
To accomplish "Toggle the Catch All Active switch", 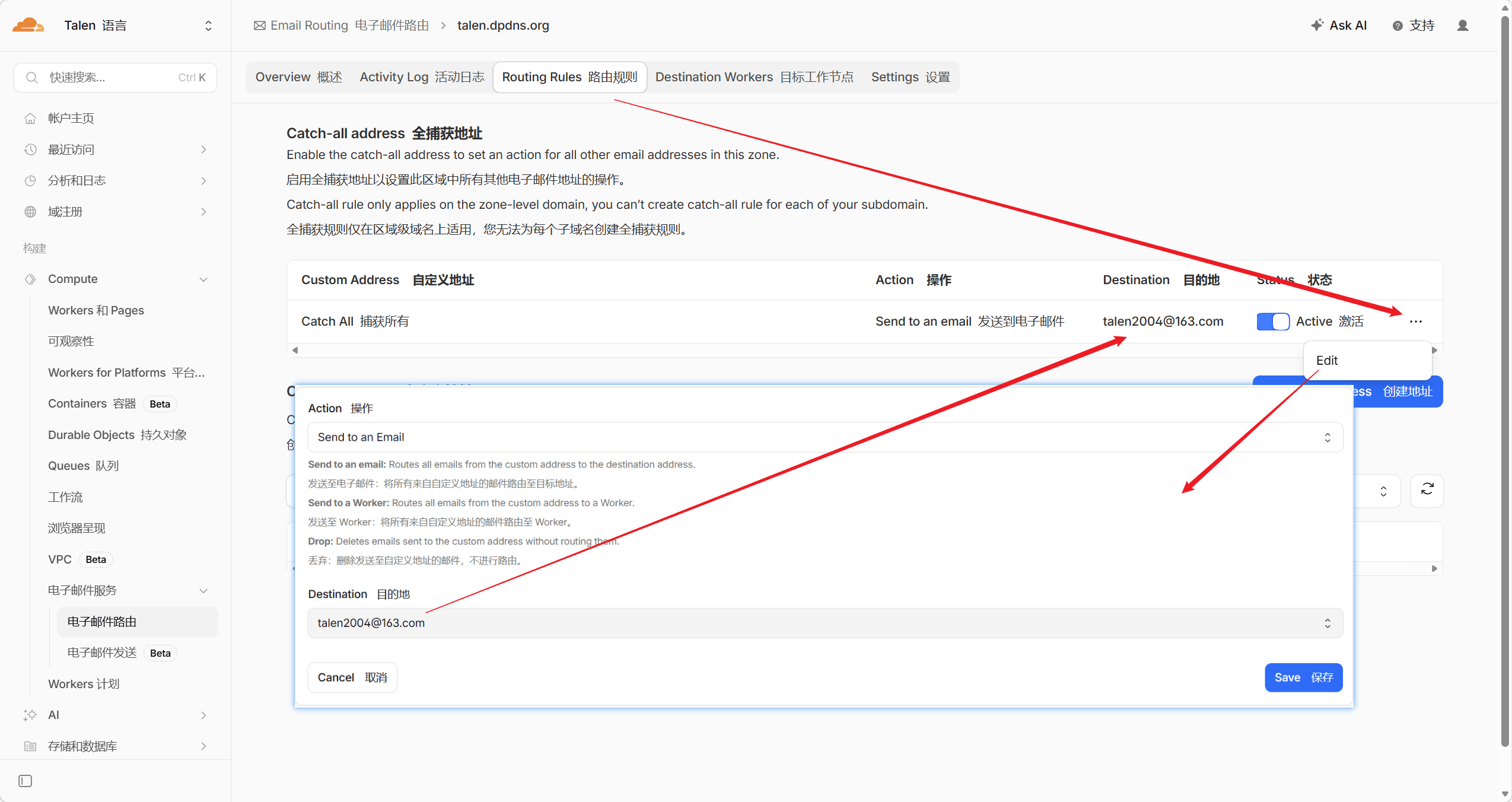I will tap(1272, 322).
